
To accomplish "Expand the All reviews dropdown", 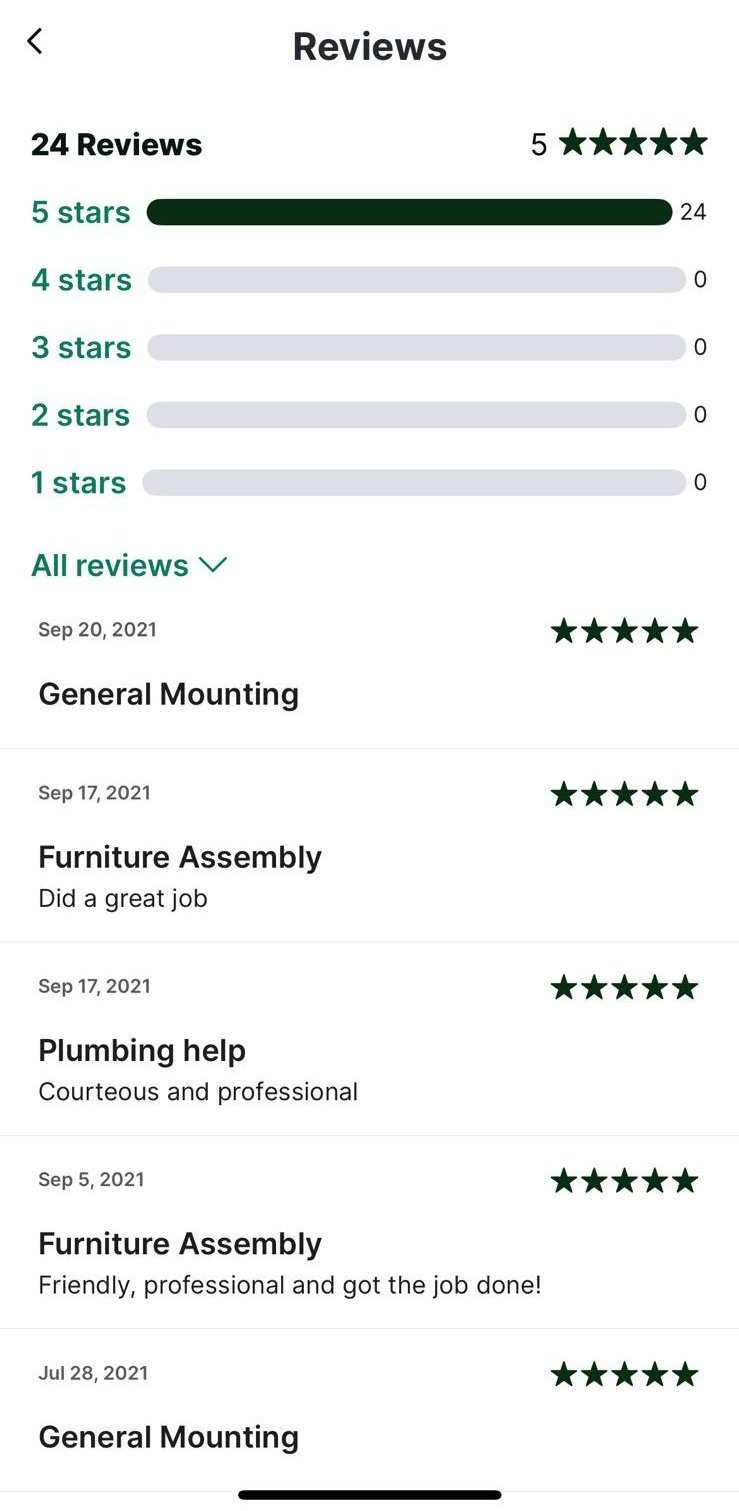I will point(110,565).
